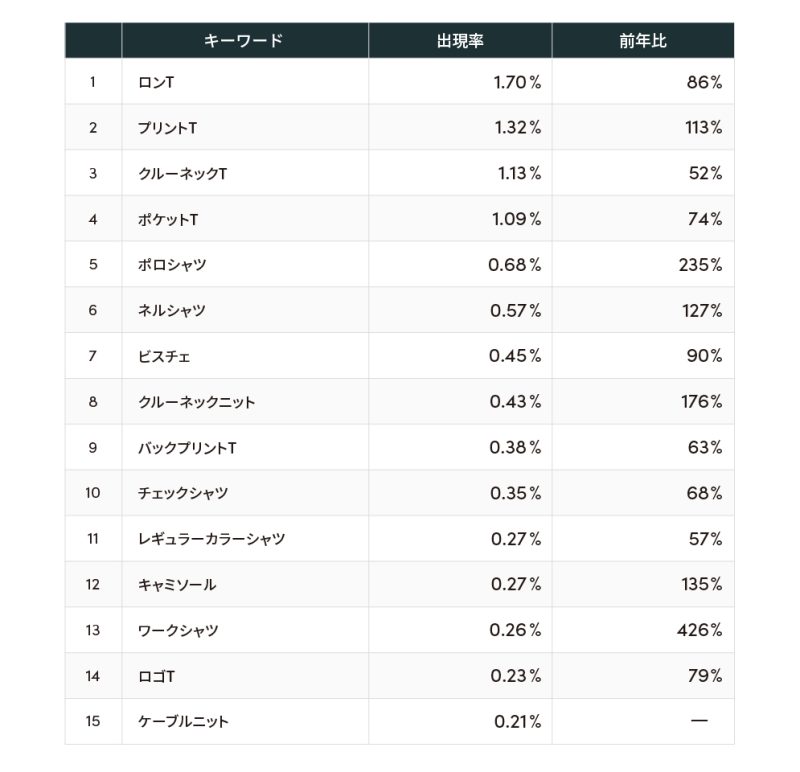This screenshot has height=772, width=800.
Task: Click the ケーブルニット keyword
Action: [183, 722]
